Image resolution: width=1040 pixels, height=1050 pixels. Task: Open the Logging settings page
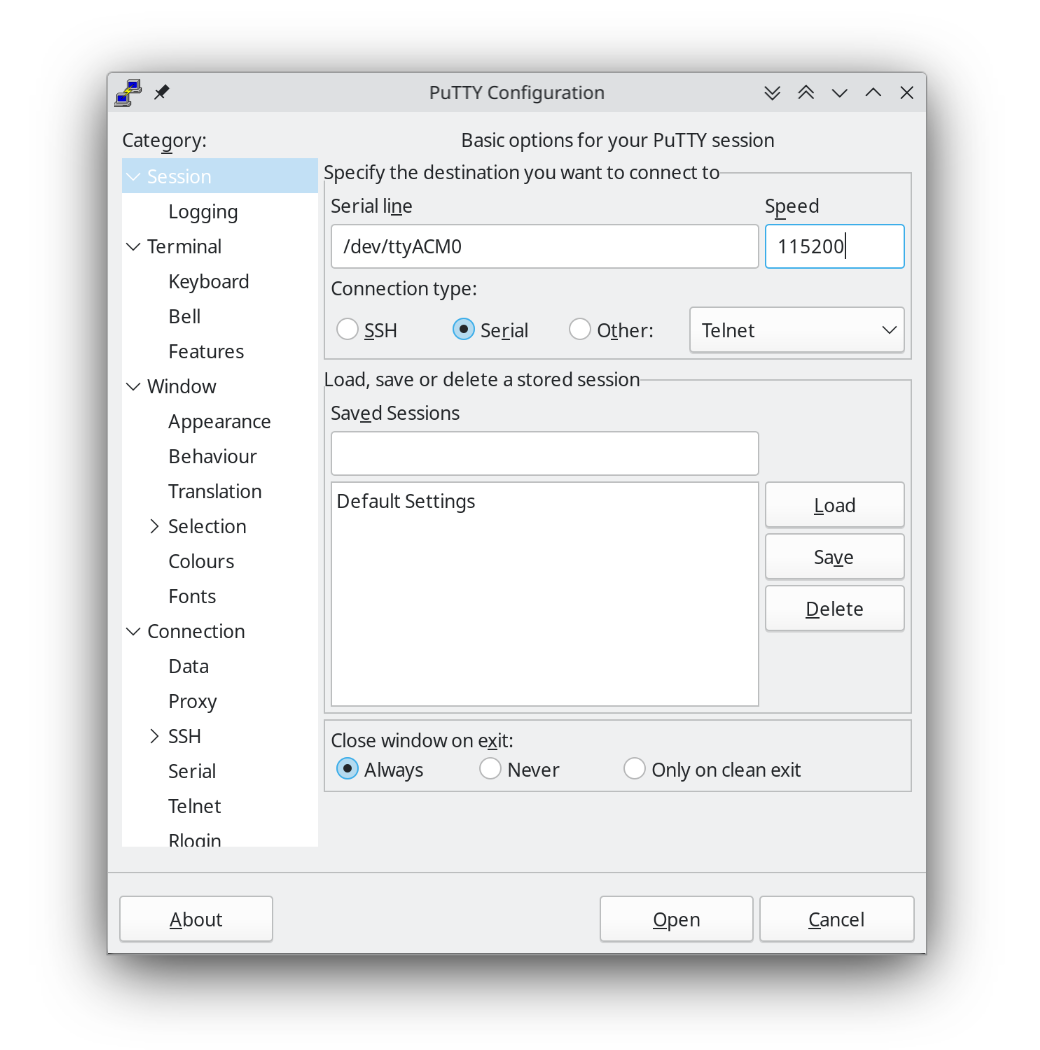pos(203,211)
